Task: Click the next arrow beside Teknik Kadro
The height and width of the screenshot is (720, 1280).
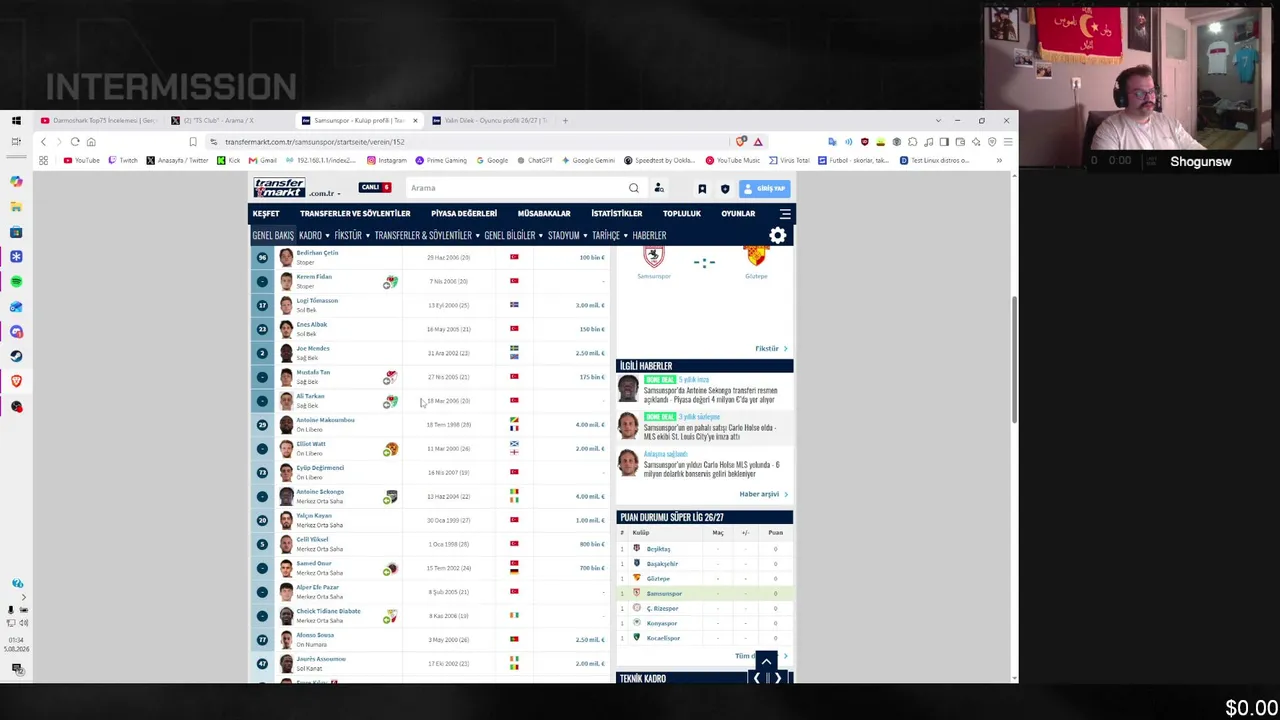Action: [778, 678]
